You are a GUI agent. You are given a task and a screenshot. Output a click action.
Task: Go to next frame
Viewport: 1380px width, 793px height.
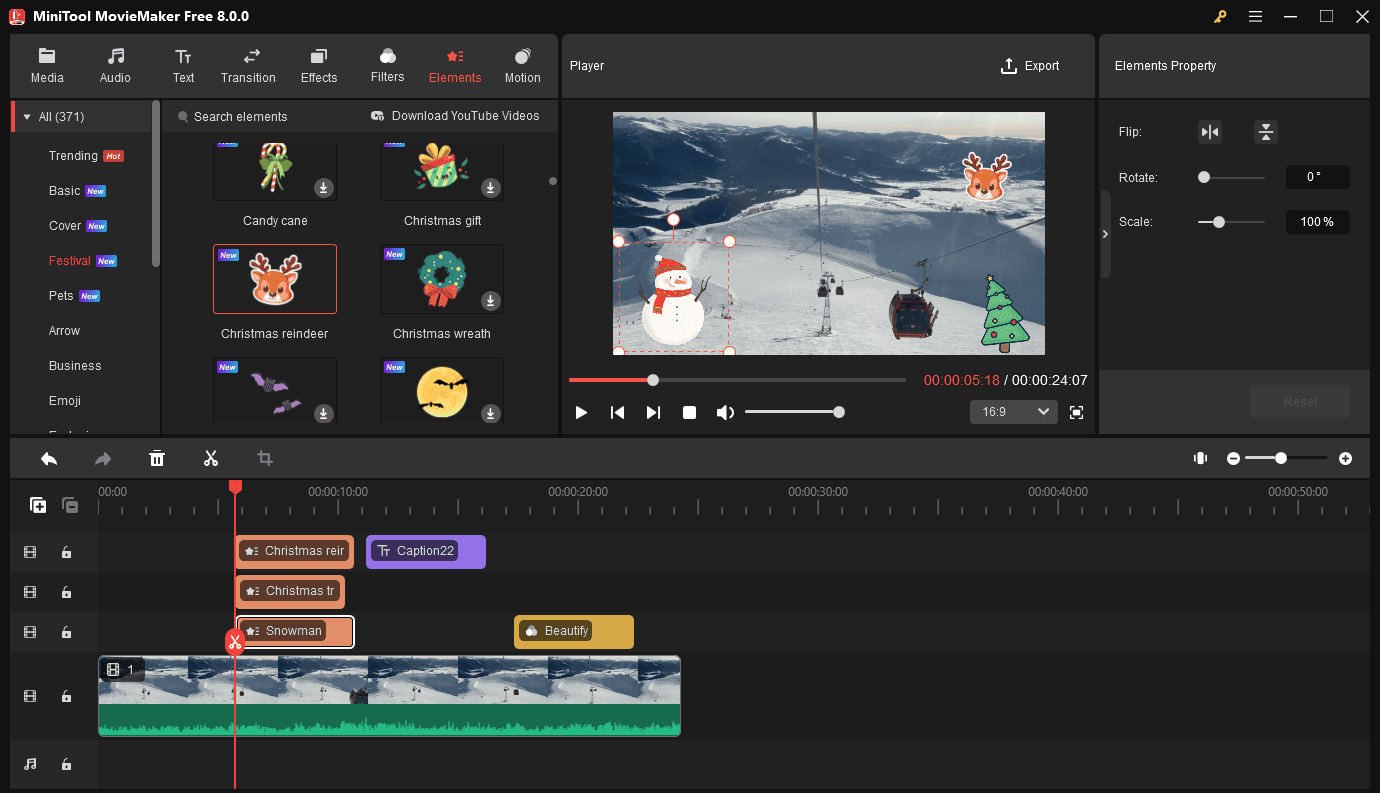coord(653,412)
